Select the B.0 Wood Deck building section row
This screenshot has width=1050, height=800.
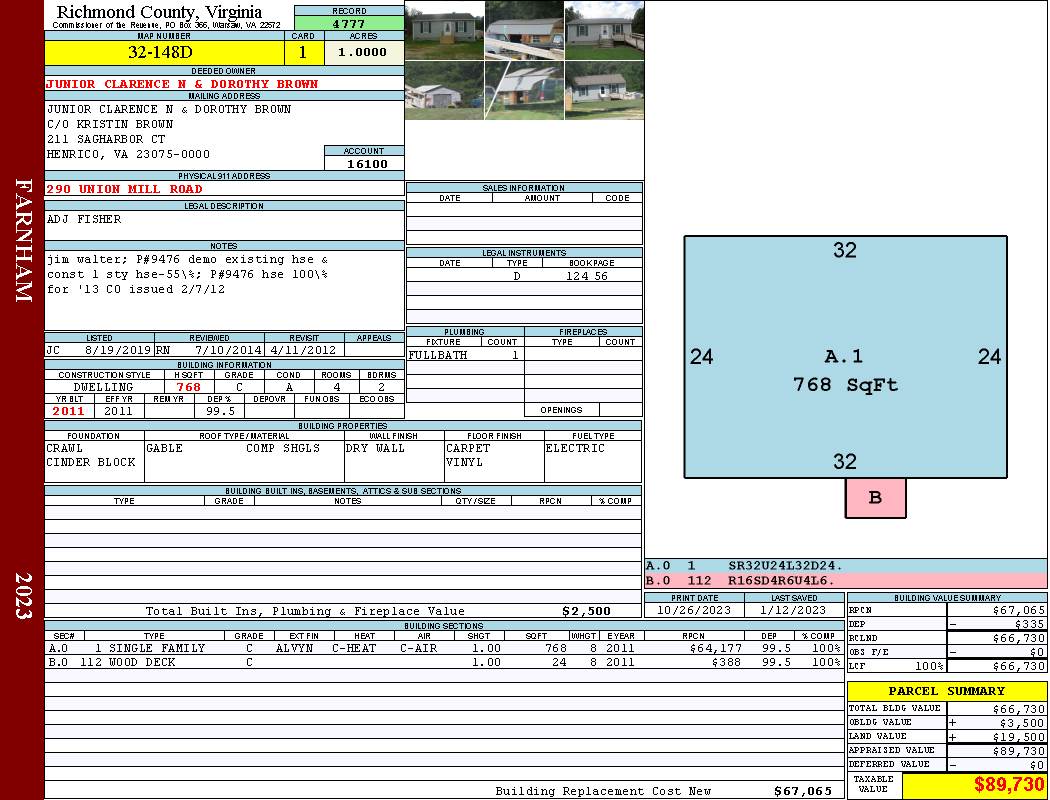(440, 662)
